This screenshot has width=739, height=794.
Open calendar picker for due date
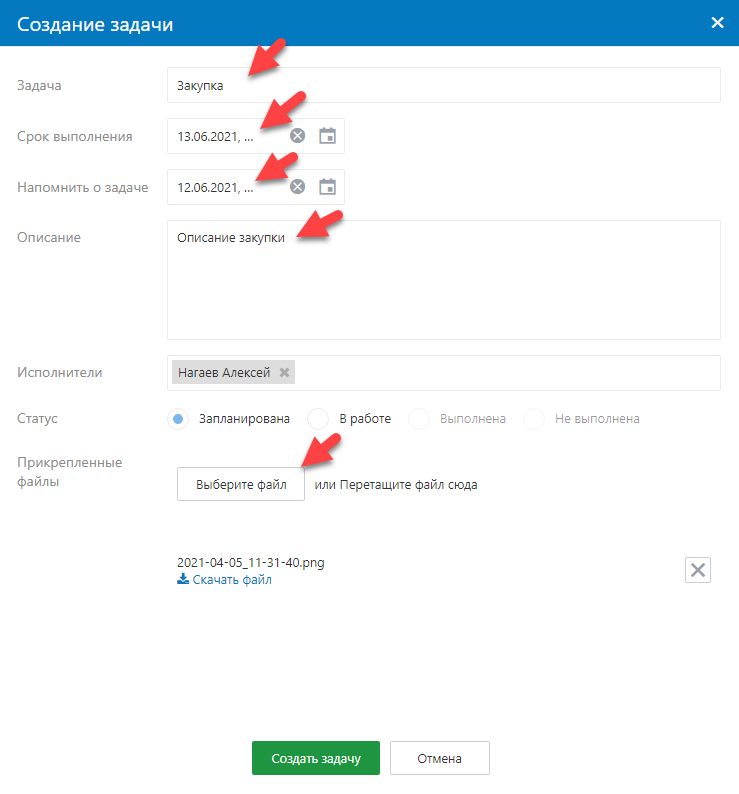click(x=327, y=136)
